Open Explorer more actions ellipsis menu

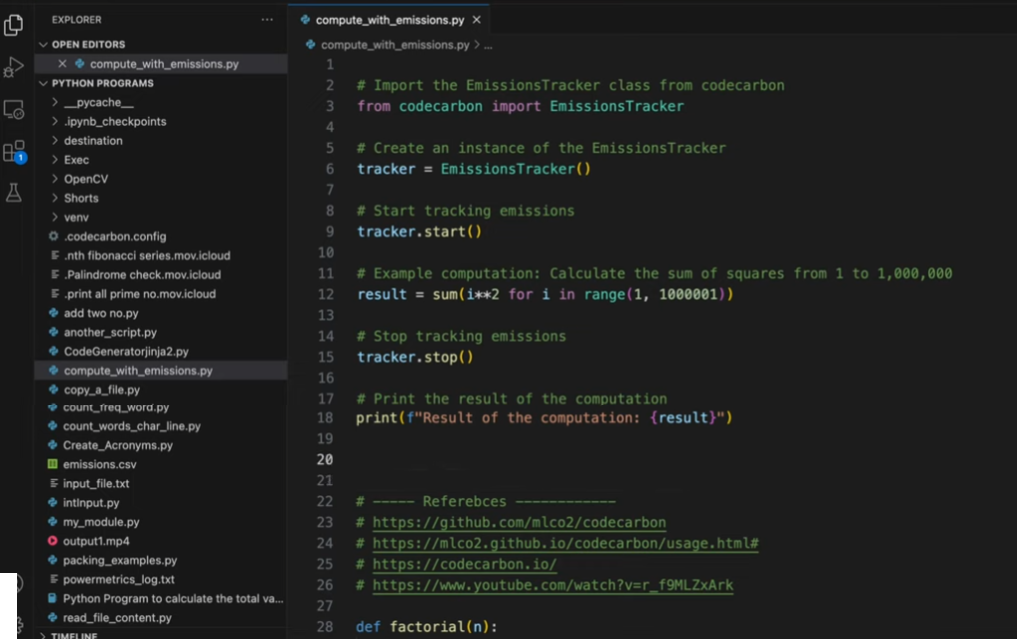pos(266,20)
